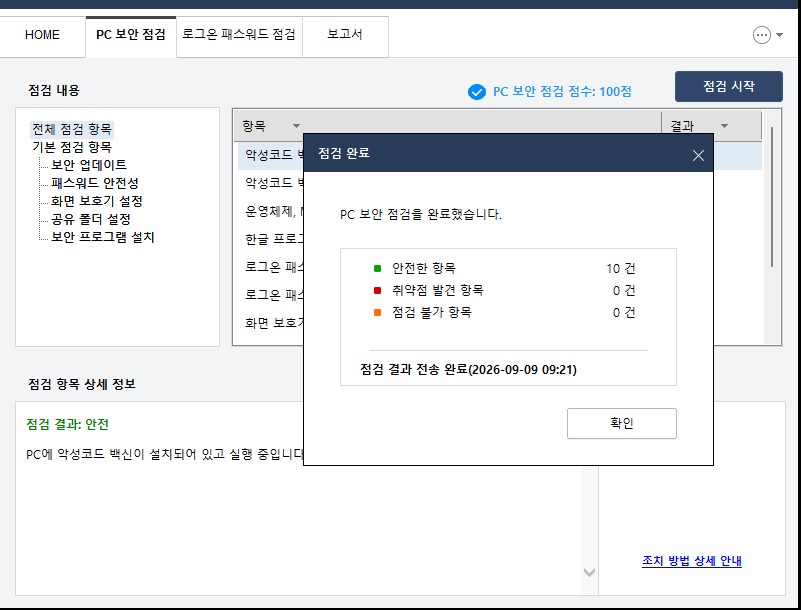Choose 화면 보호기 설정 tree item
This screenshot has width=801, height=610.
97,201
